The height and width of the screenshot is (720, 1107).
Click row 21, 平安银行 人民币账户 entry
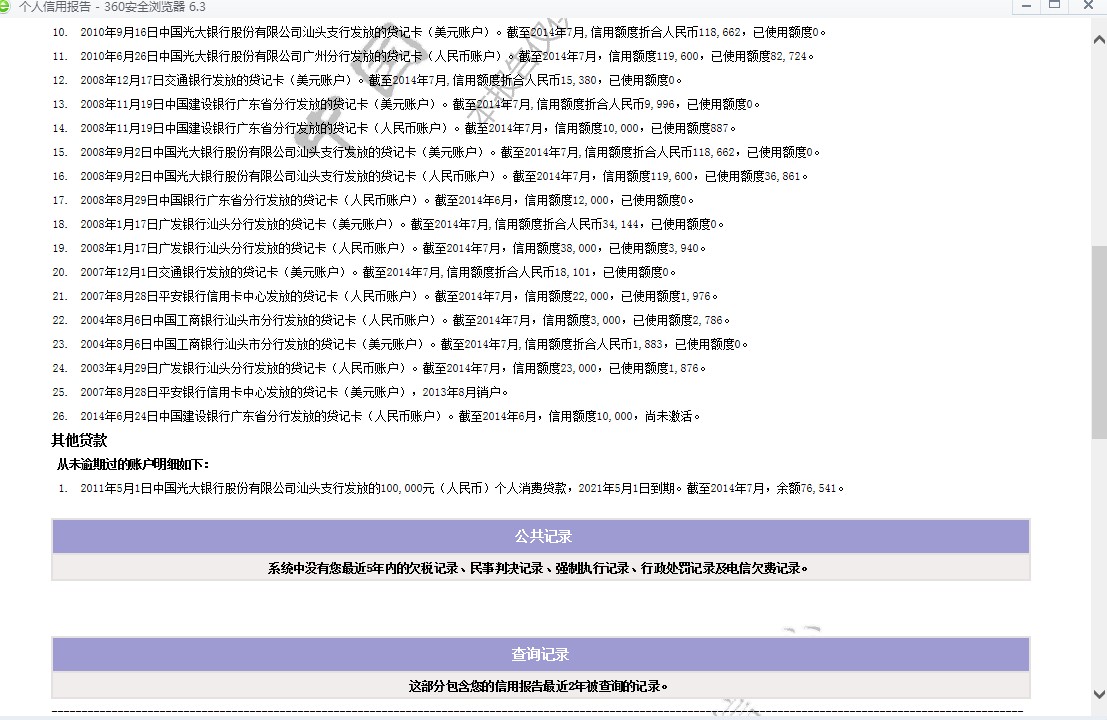click(x=385, y=296)
